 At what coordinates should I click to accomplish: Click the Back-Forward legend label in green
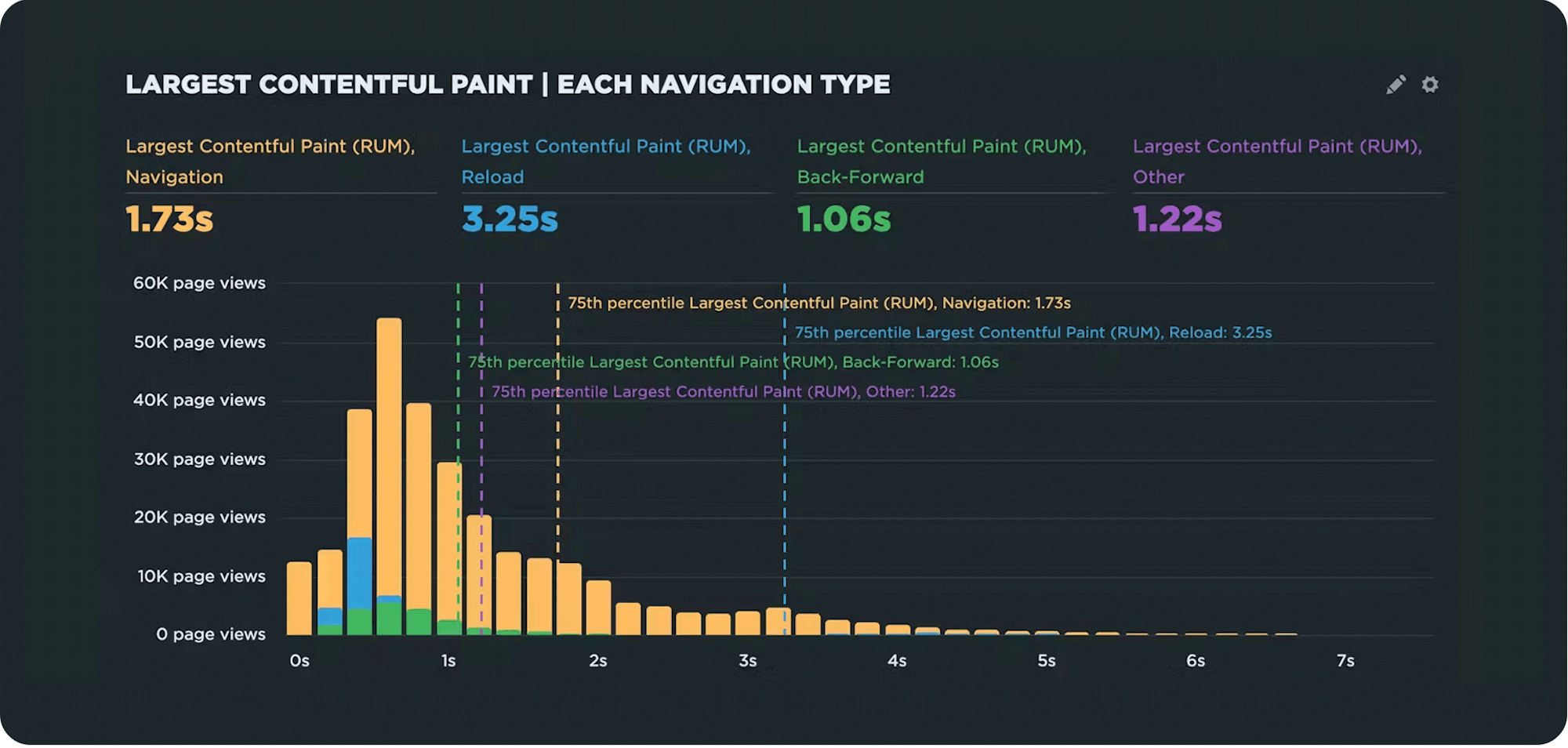(941, 162)
